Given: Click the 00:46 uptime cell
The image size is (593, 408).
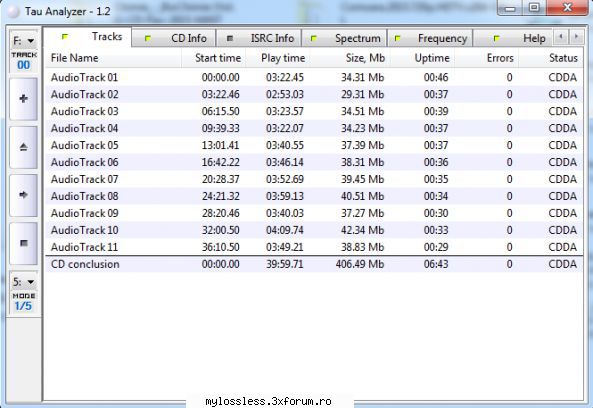Looking at the screenshot, I should pos(436,78).
